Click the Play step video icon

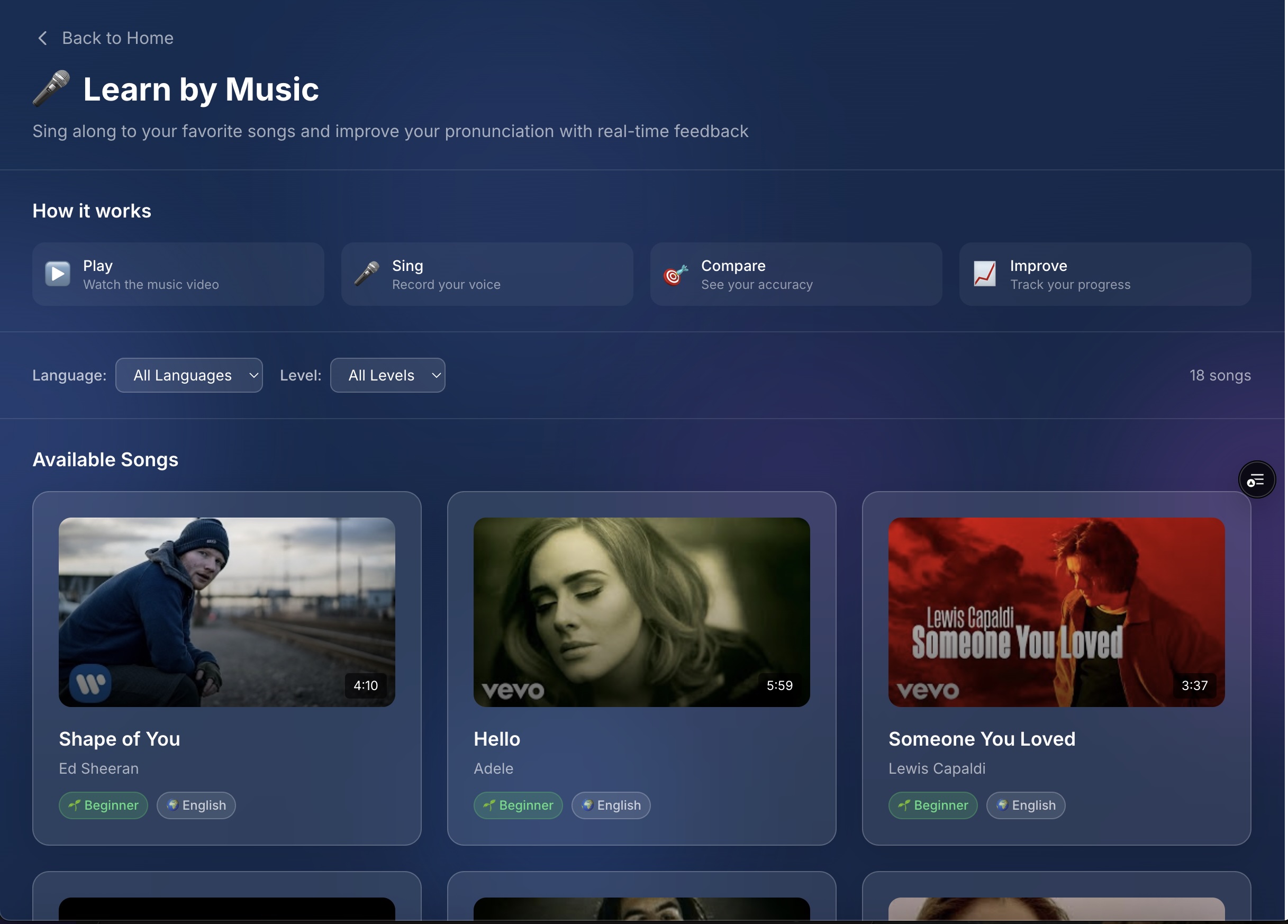pyautogui.click(x=58, y=274)
